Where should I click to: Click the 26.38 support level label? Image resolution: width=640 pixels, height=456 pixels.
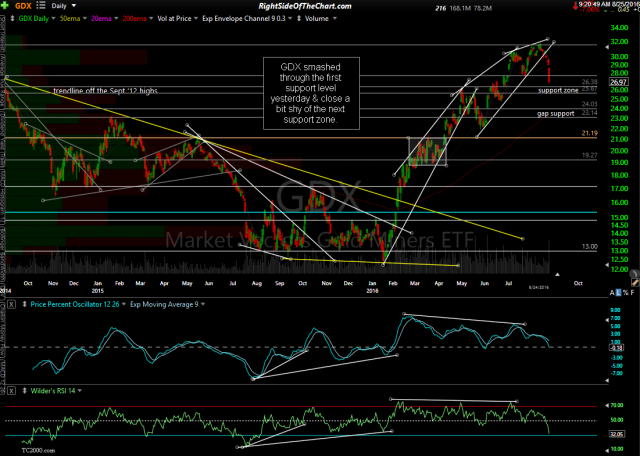(x=589, y=82)
